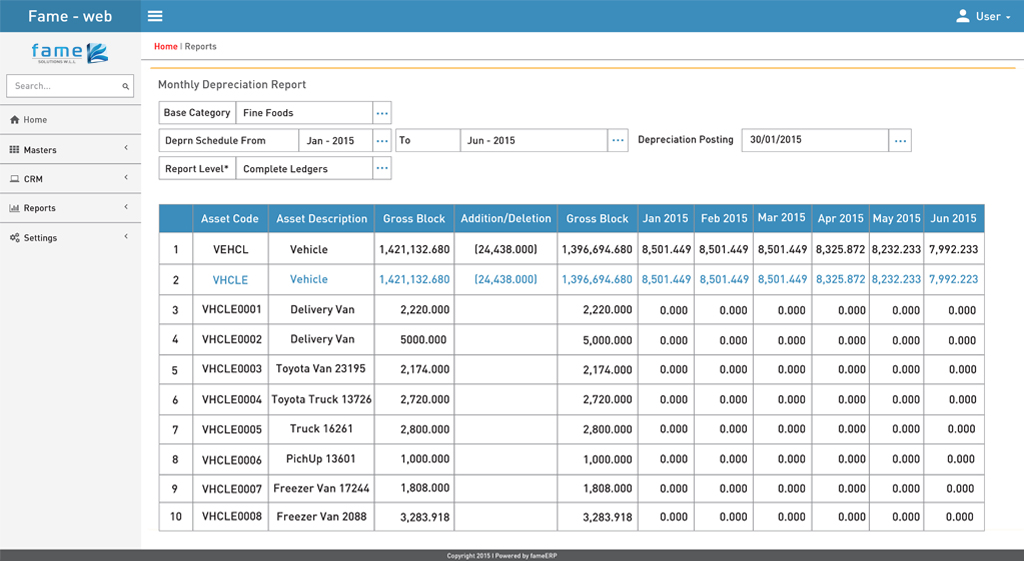Click the Feb 2015 column header
The image size is (1024, 561).
pos(724,219)
